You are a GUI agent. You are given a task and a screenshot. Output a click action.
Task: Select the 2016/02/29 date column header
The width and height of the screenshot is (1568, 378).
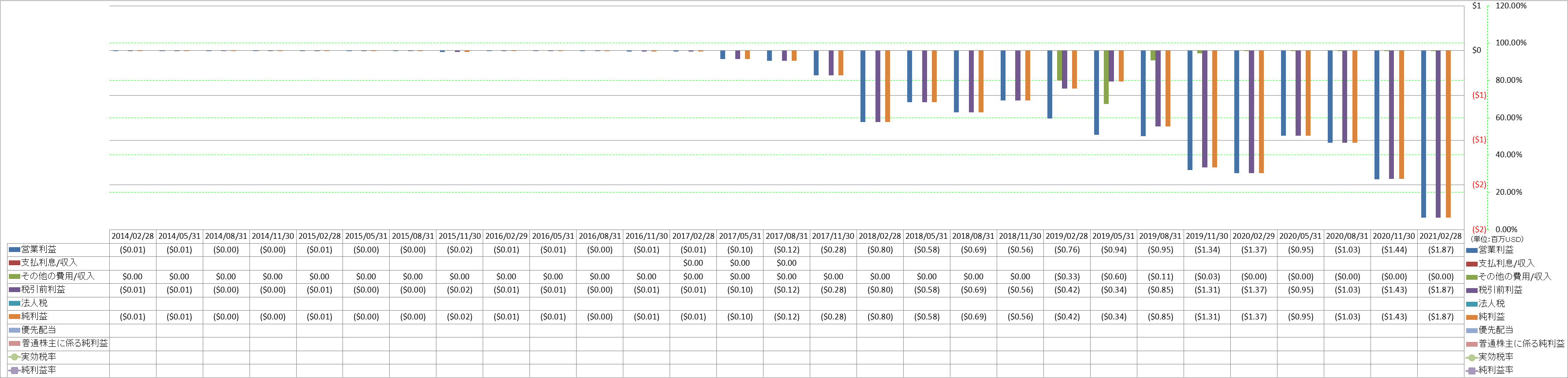pyautogui.click(x=507, y=236)
